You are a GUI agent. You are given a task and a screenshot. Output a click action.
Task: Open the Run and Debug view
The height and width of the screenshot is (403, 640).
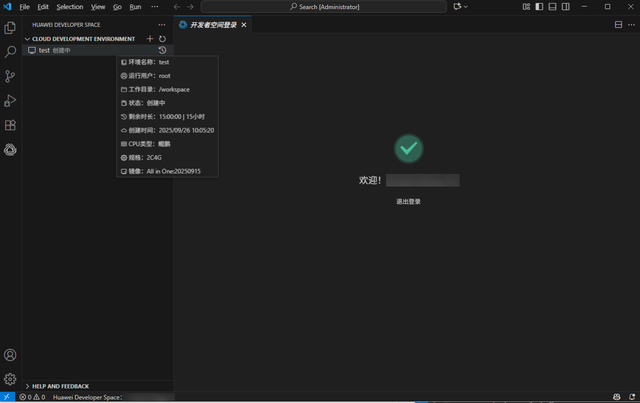click(10, 100)
